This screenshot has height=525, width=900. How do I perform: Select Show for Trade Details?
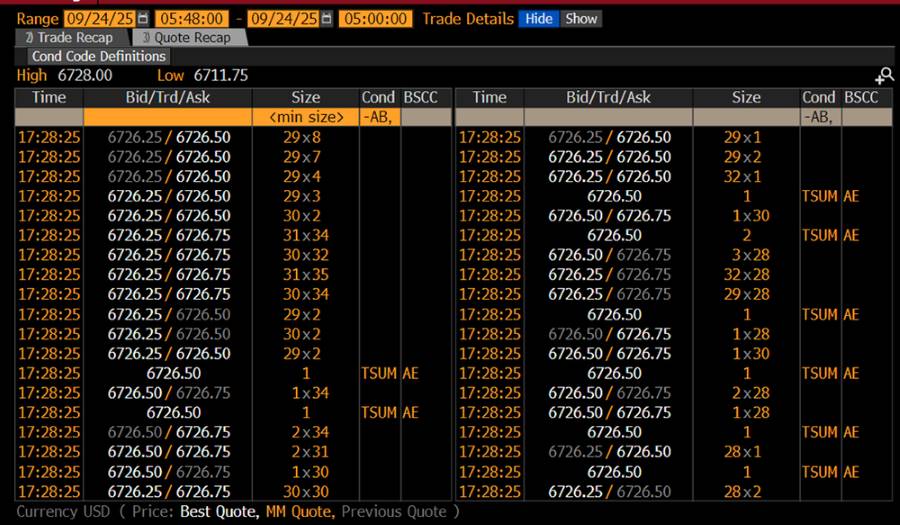click(581, 19)
